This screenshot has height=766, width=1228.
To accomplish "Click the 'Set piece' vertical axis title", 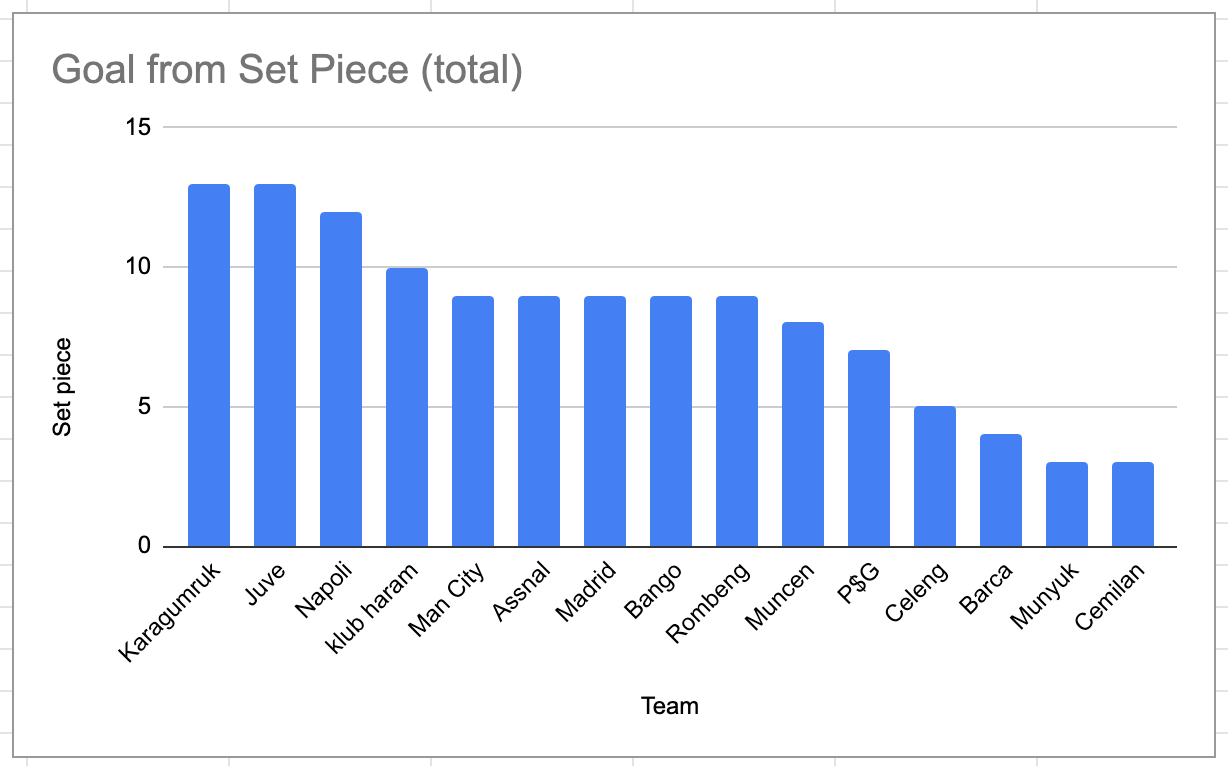I will [x=63, y=387].
